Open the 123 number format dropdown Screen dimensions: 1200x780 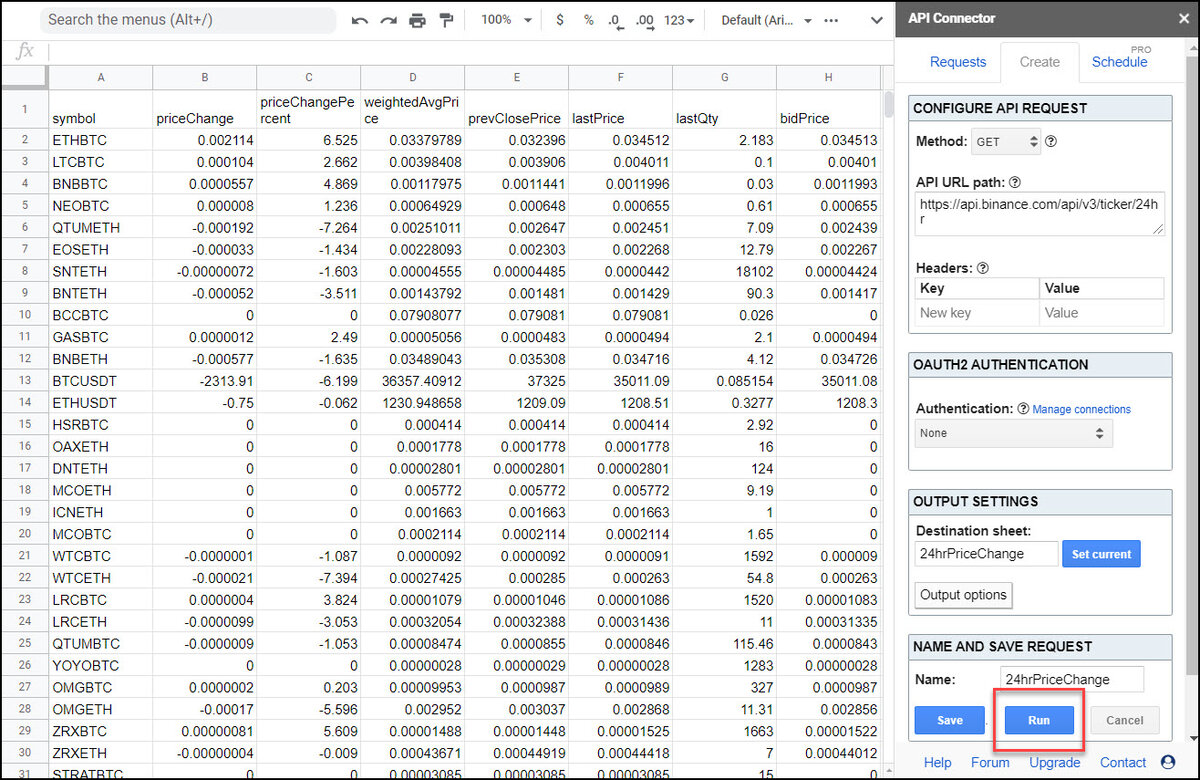679,20
